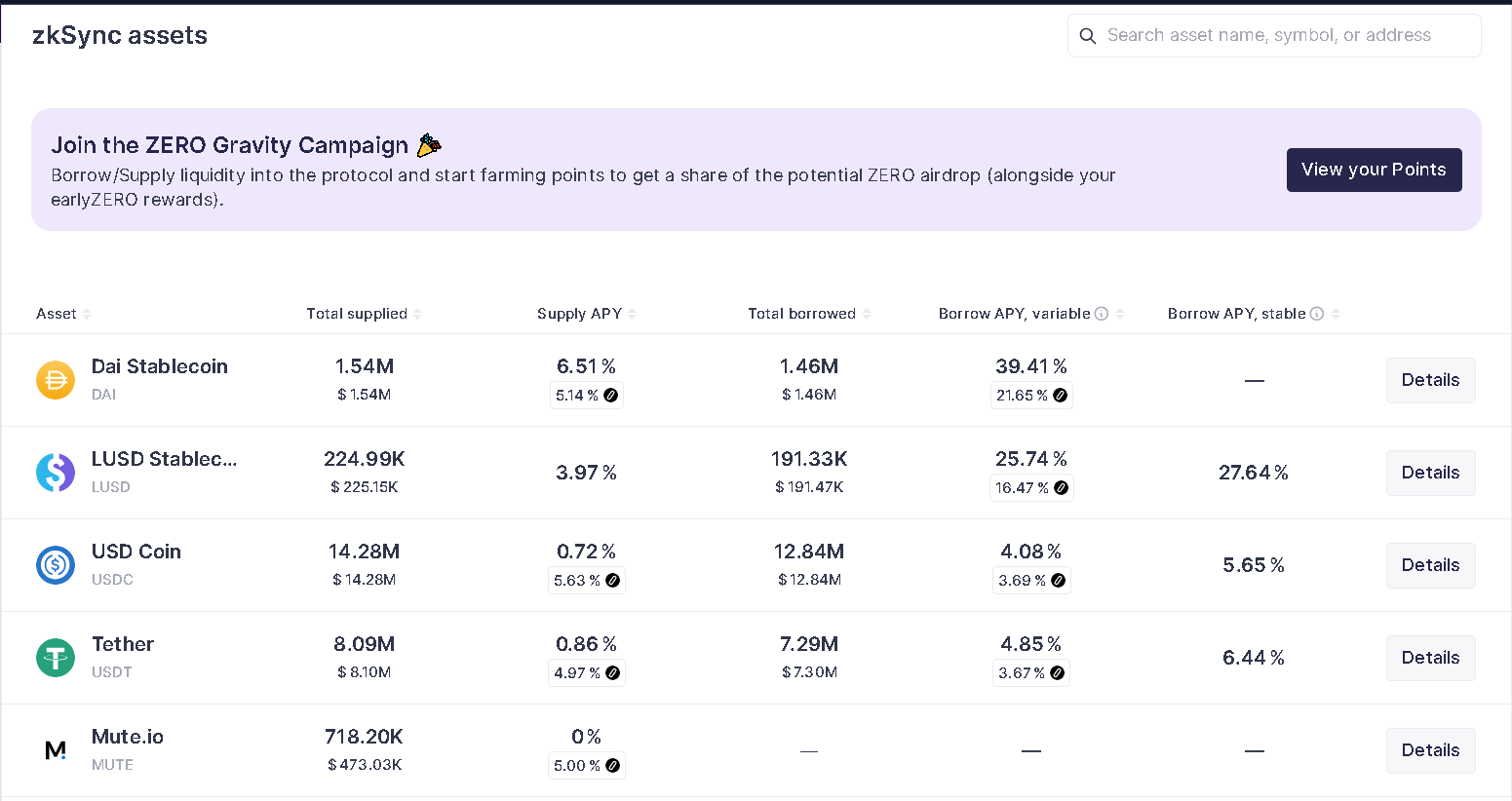The image size is (1512, 801).
Task: Open Details for Dai Stablecoin
Action: pos(1430,380)
